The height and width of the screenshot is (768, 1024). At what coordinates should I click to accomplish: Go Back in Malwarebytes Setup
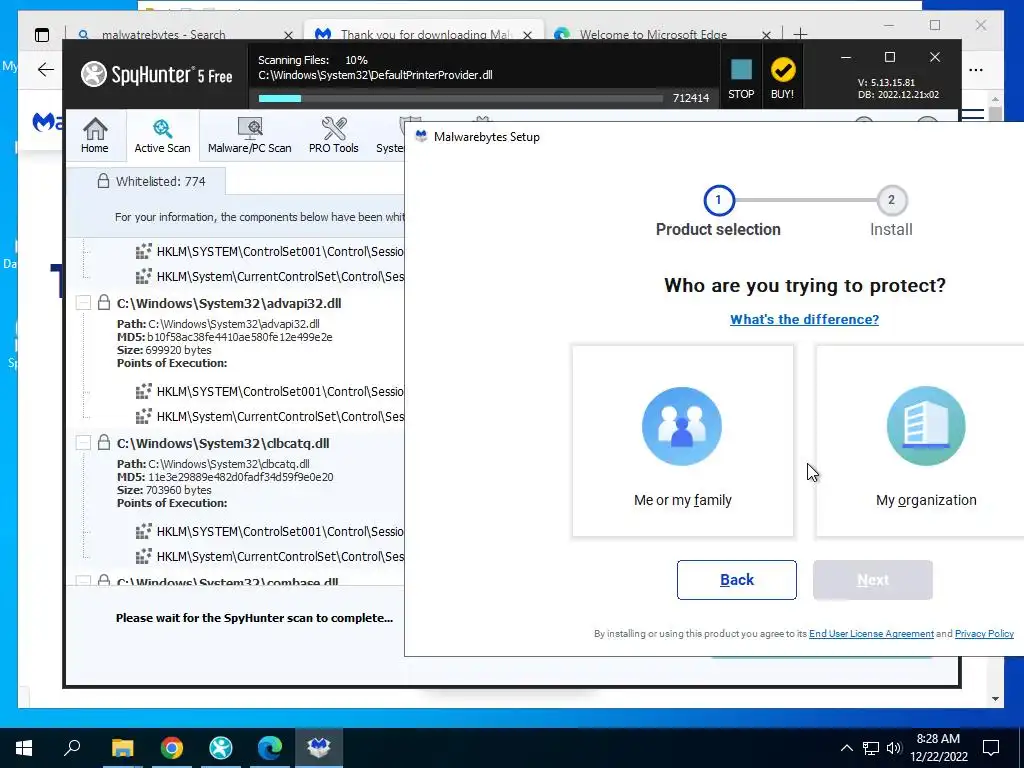click(x=737, y=580)
